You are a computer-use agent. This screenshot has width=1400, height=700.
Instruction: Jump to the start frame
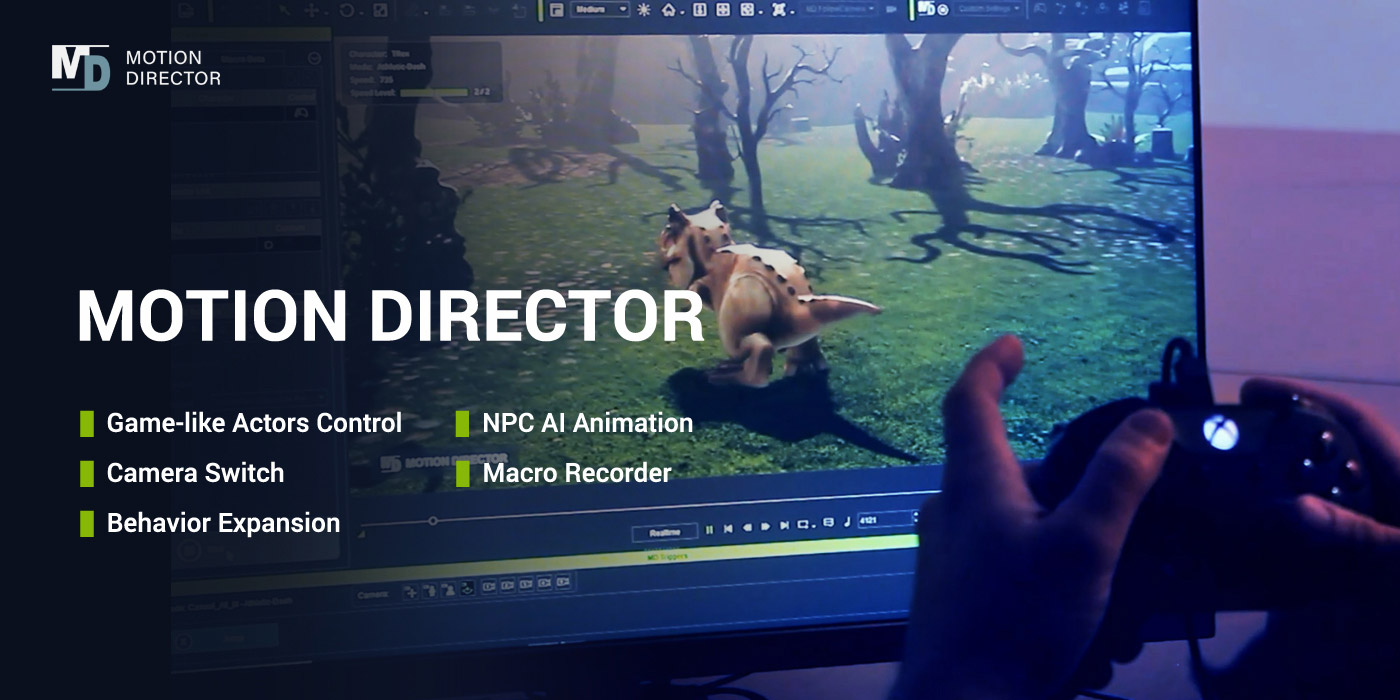click(x=728, y=528)
